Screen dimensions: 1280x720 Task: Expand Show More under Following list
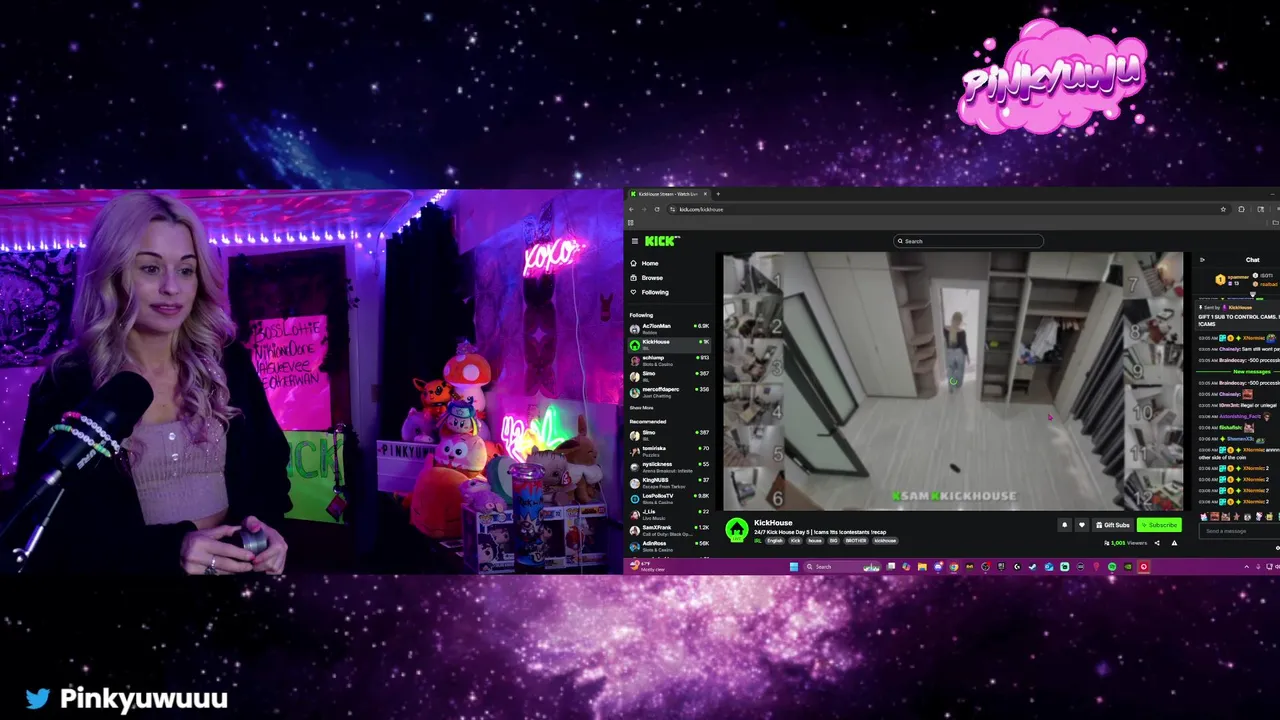pos(641,408)
